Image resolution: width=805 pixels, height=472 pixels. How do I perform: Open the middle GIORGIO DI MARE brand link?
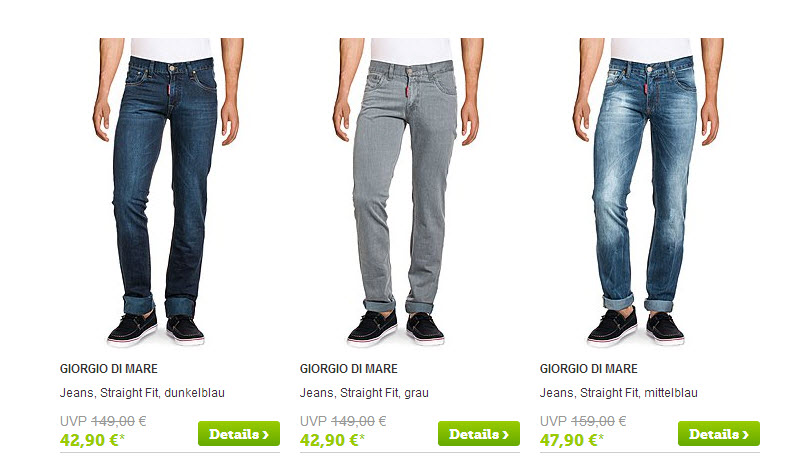(x=349, y=369)
